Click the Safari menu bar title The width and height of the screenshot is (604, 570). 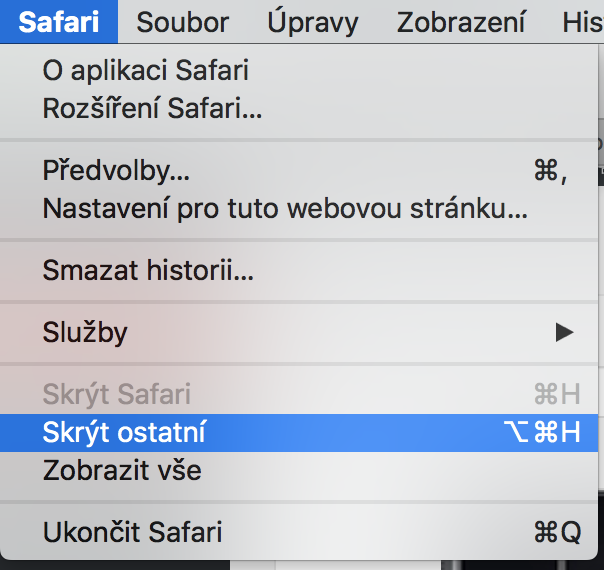pos(58,21)
